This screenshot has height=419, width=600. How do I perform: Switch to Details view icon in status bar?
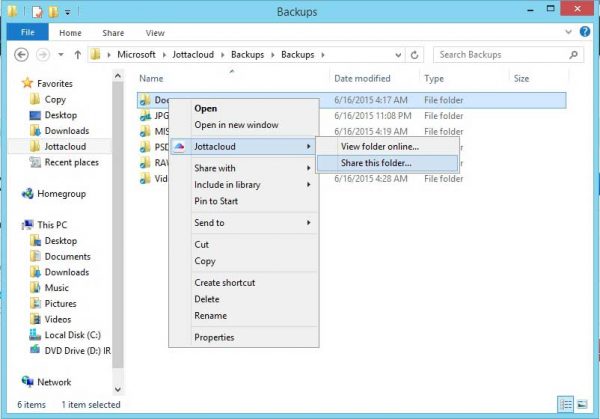point(566,404)
